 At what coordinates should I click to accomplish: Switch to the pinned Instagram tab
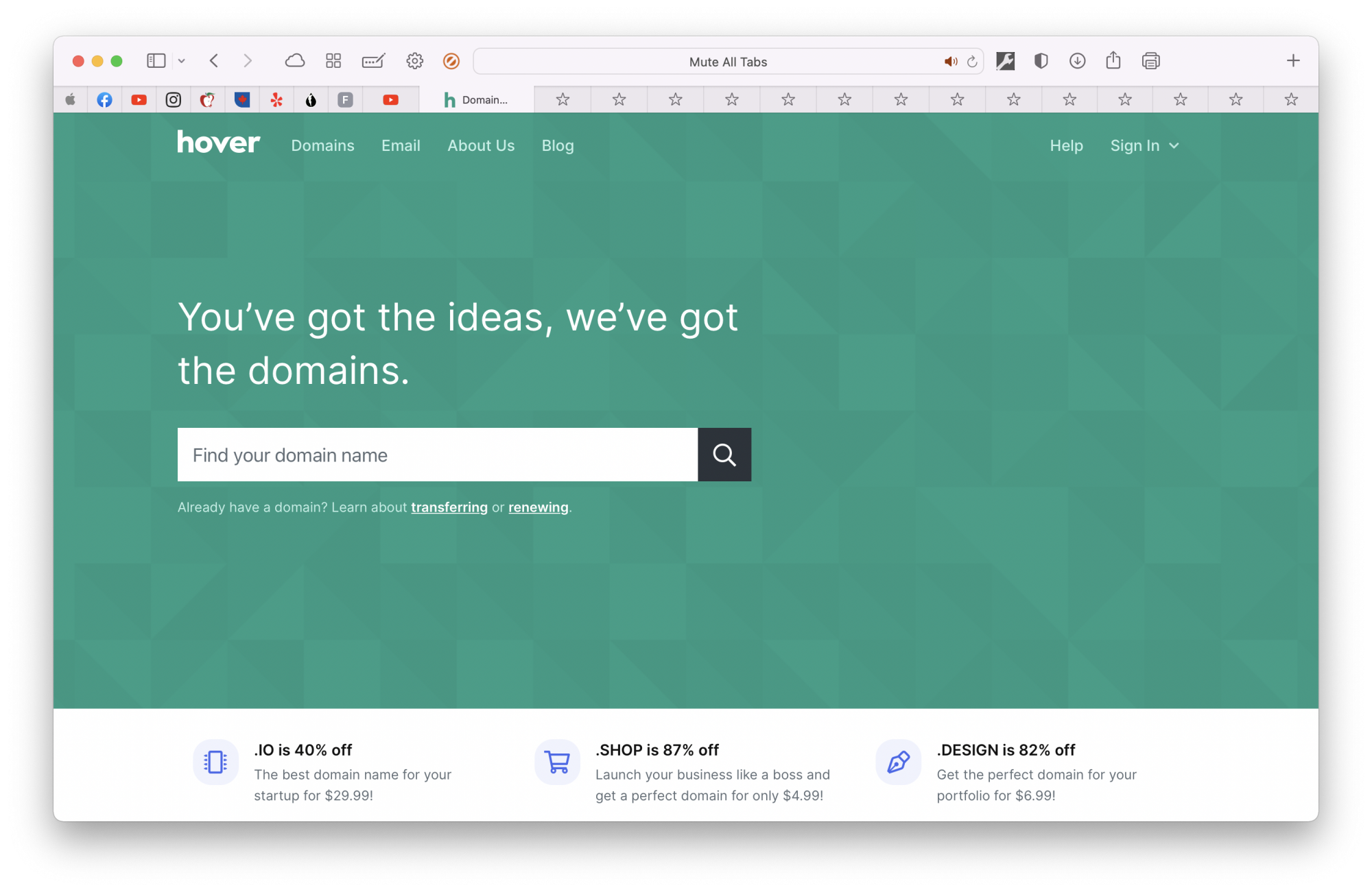(x=174, y=100)
